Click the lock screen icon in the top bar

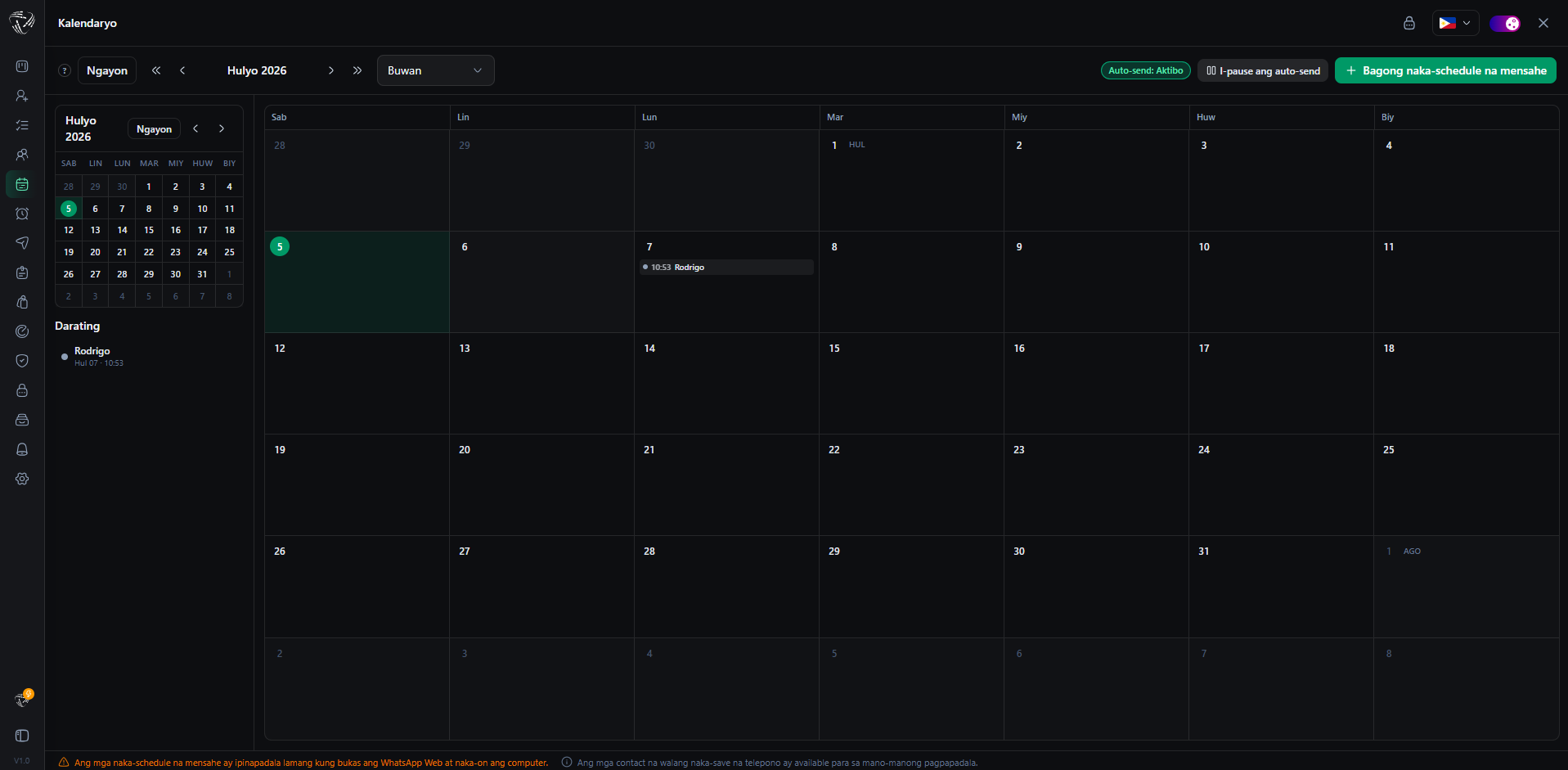pyautogui.click(x=1409, y=23)
